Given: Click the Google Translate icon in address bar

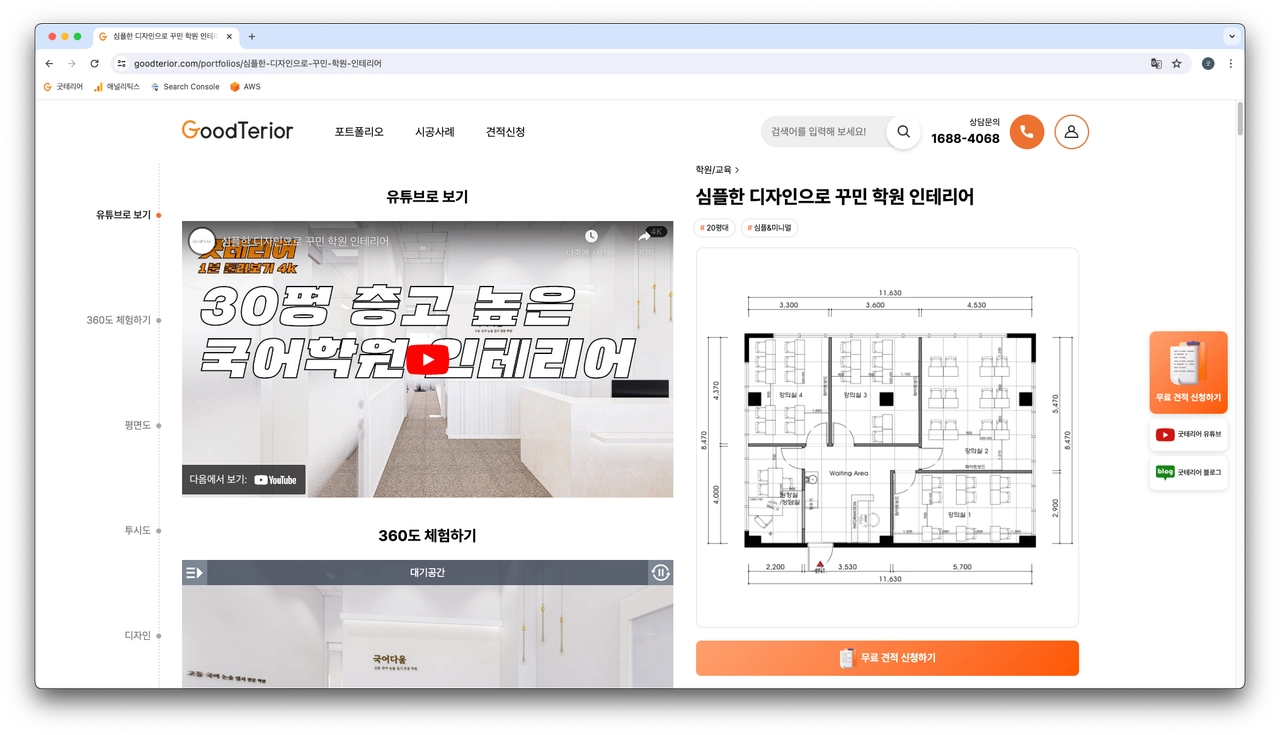Looking at the screenshot, I should click(1156, 63).
